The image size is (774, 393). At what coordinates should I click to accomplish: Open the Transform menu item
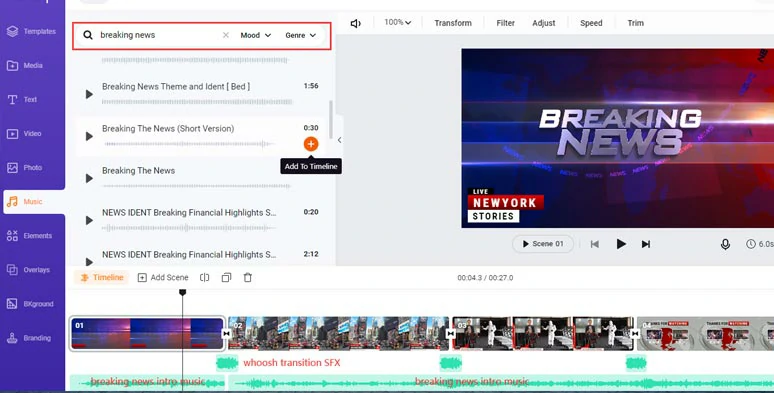(453, 23)
